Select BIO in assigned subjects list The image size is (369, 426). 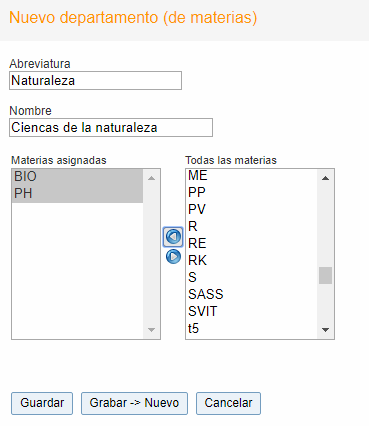pyautogui.click(x=77, y=176)
